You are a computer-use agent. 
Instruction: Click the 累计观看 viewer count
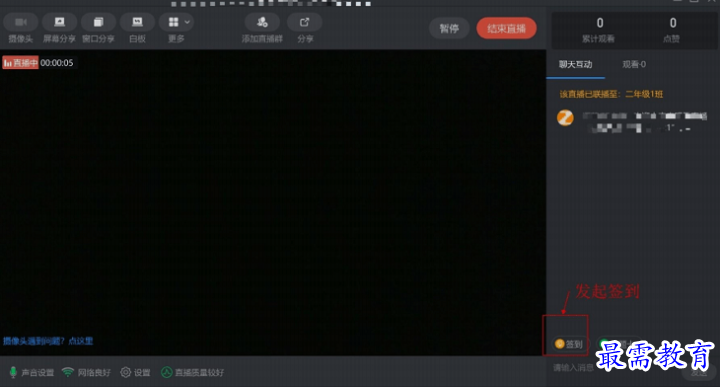[x=599, y=30]
